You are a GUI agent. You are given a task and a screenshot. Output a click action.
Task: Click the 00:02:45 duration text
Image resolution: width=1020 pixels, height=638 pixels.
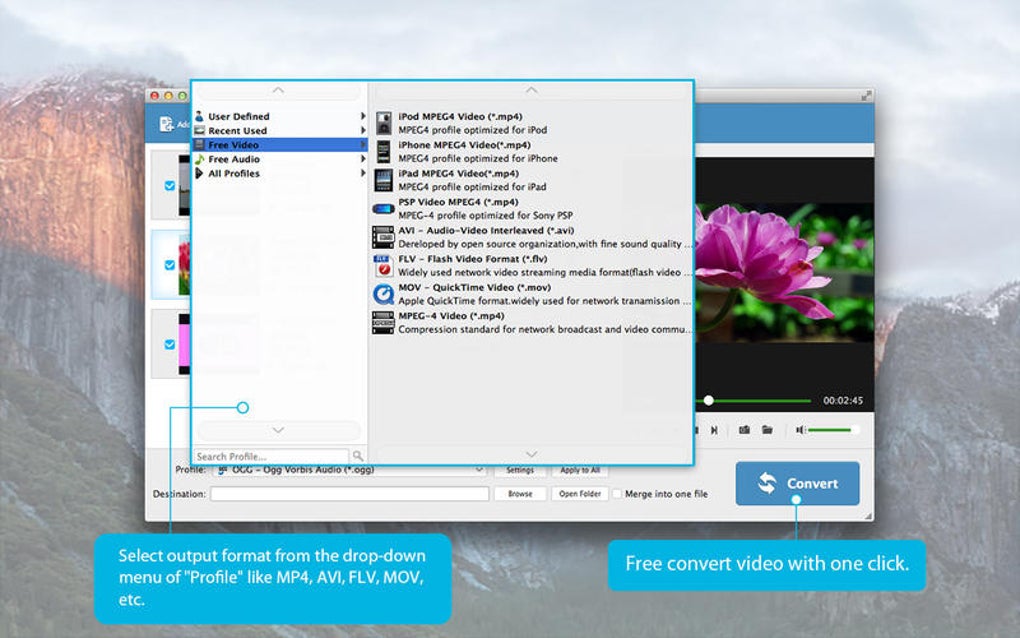[843, 401]
